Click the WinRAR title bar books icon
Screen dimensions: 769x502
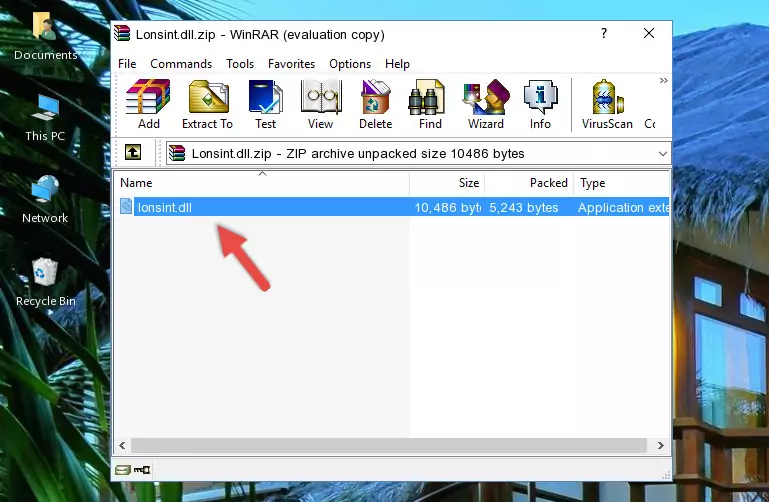click(122, 33)
